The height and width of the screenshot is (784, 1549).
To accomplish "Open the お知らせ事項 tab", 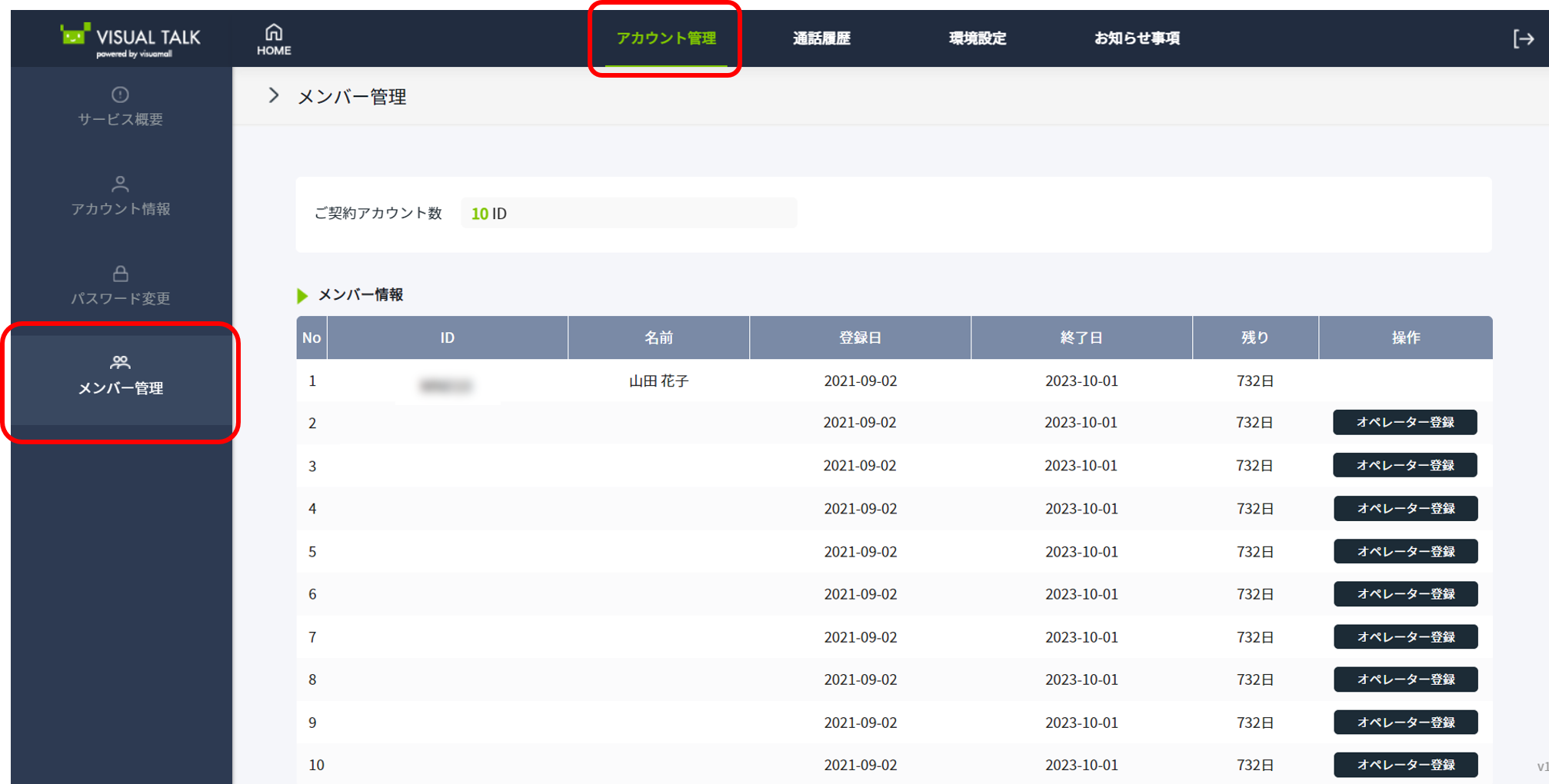I will click(x=1136, y=38).
